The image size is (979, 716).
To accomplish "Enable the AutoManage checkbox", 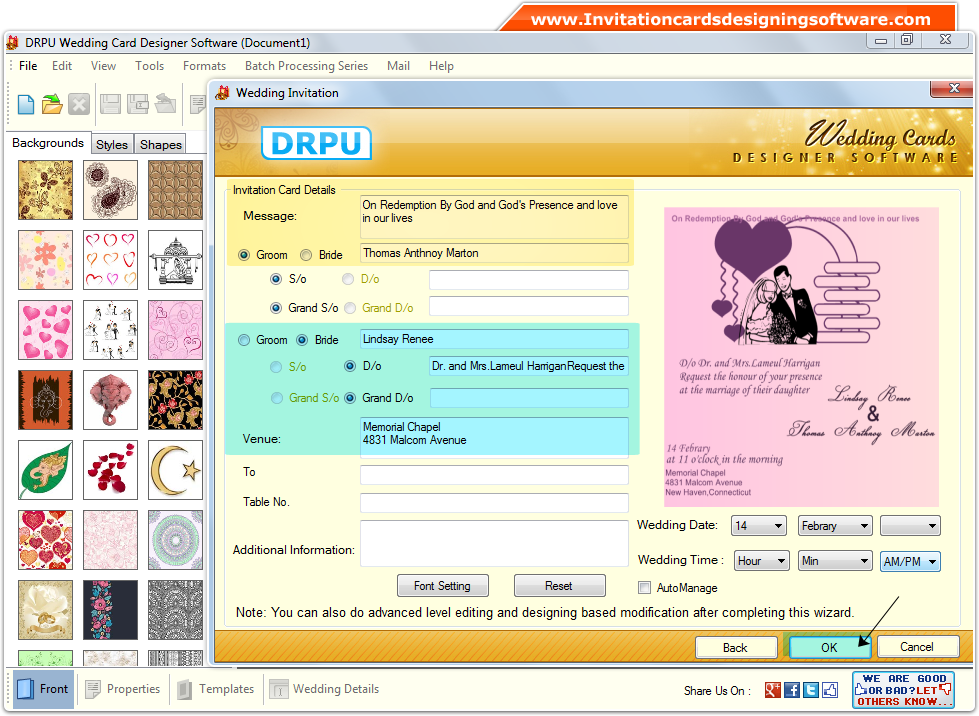I will point(644,587).
